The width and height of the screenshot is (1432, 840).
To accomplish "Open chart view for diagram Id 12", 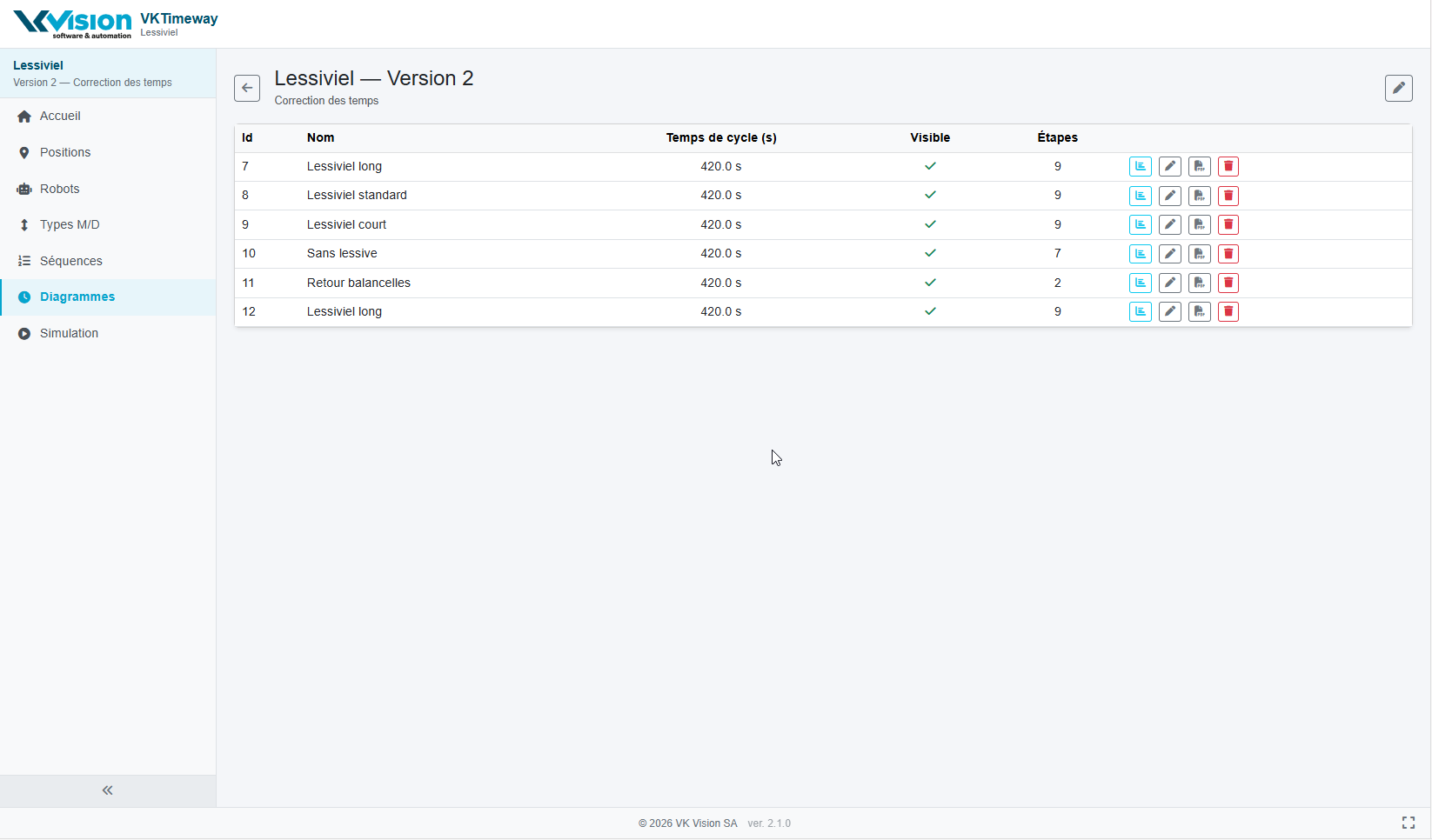I will (x=1140, y=311).
